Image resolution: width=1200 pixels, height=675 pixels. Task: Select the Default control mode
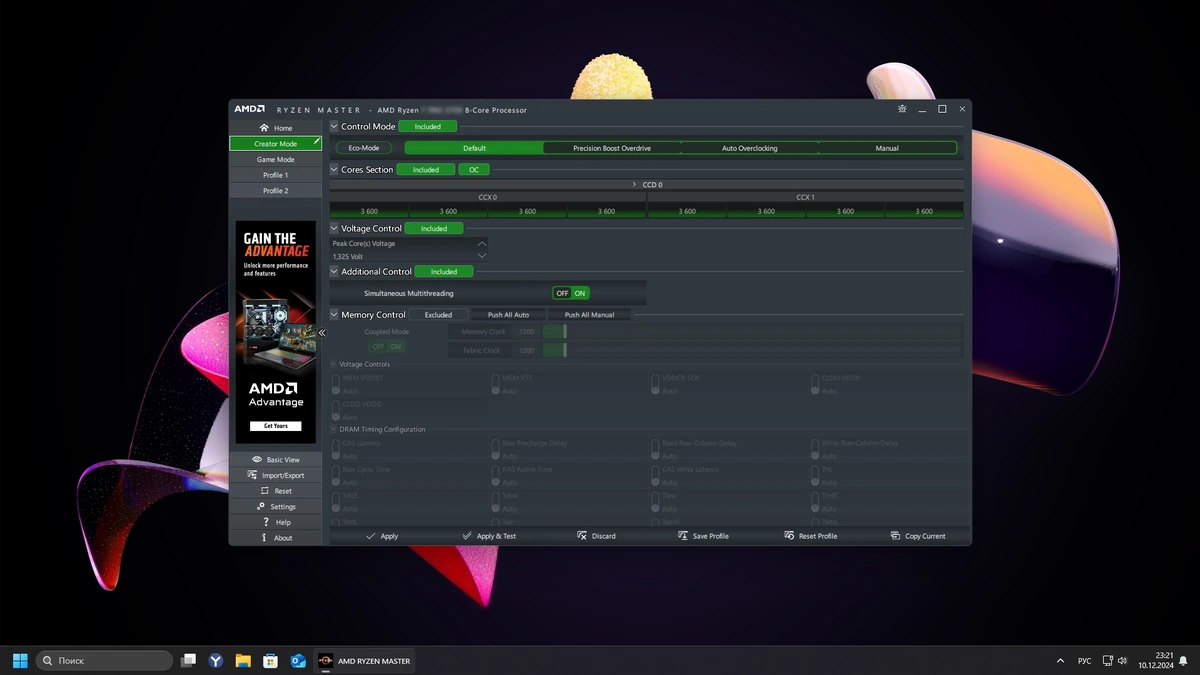click(474, 148)
